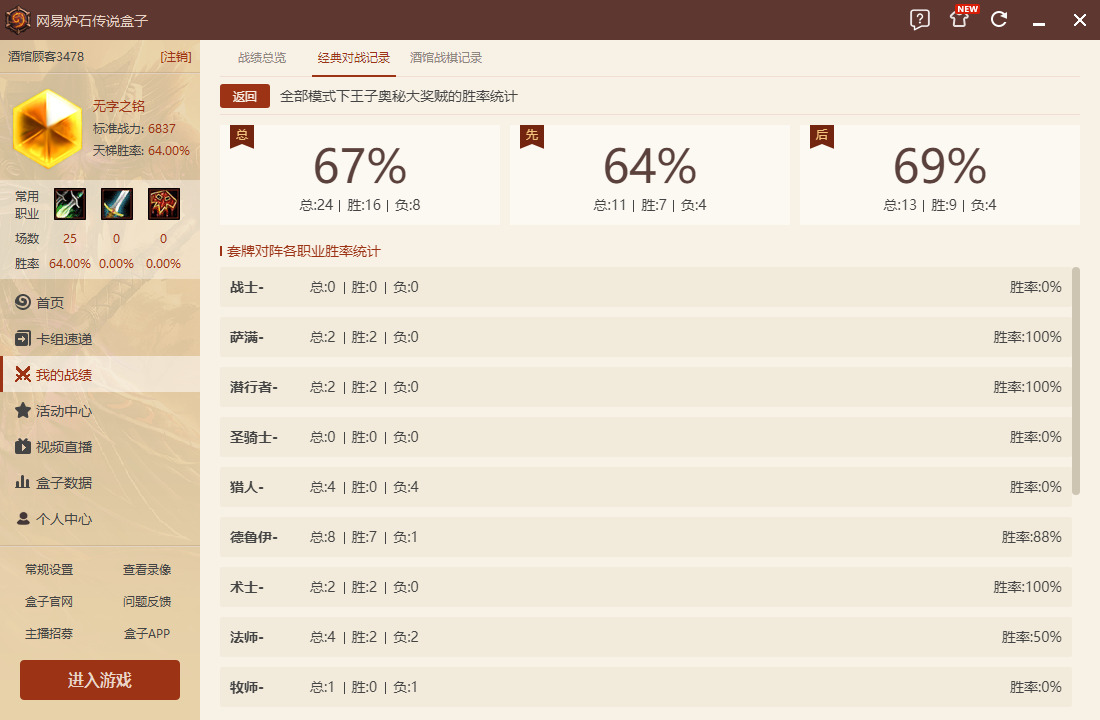Switch to the 战绩总览 tab
Viewport: 1100px width, 720px height.
click(262, 58)
